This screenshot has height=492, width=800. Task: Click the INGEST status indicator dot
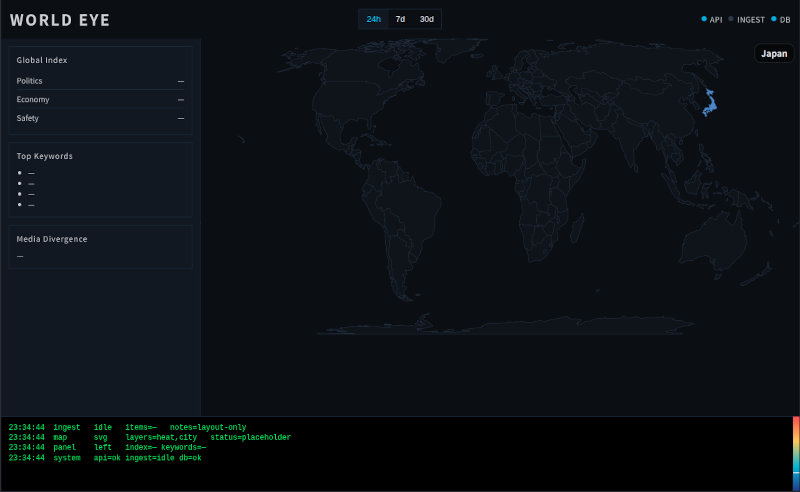coord(731,19)
